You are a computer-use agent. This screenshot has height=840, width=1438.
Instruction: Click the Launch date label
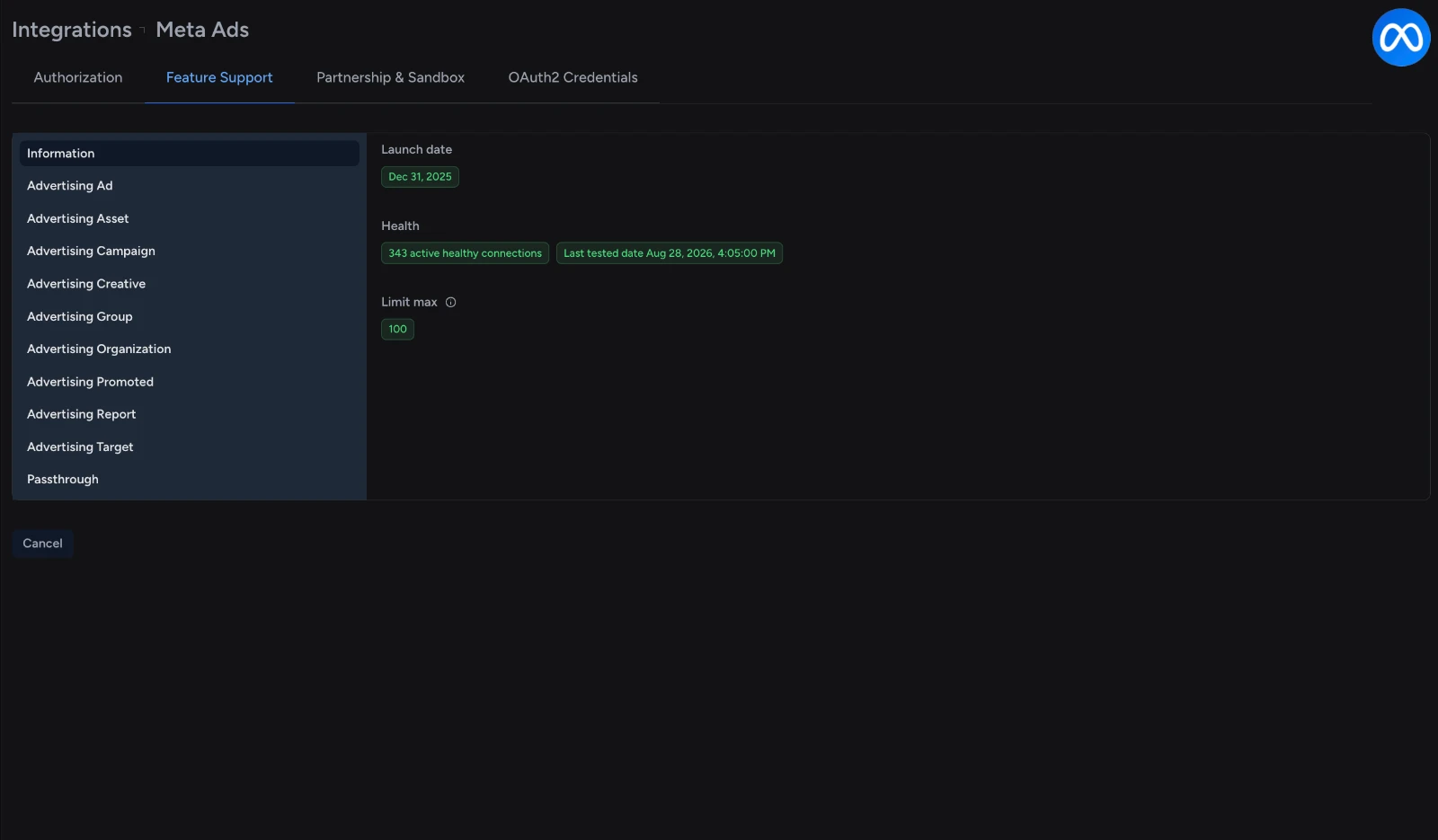[416, 150]
